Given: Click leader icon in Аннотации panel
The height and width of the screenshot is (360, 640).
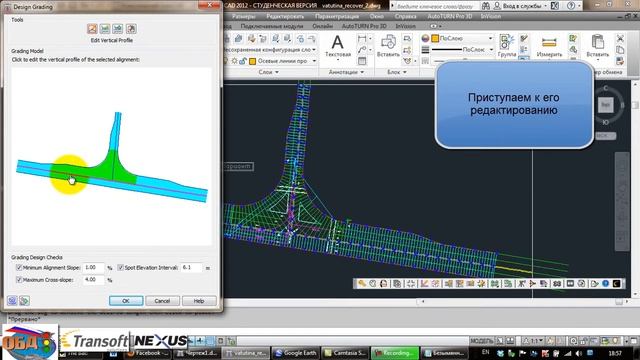Looking at the screenshot, I should (362, 50).
